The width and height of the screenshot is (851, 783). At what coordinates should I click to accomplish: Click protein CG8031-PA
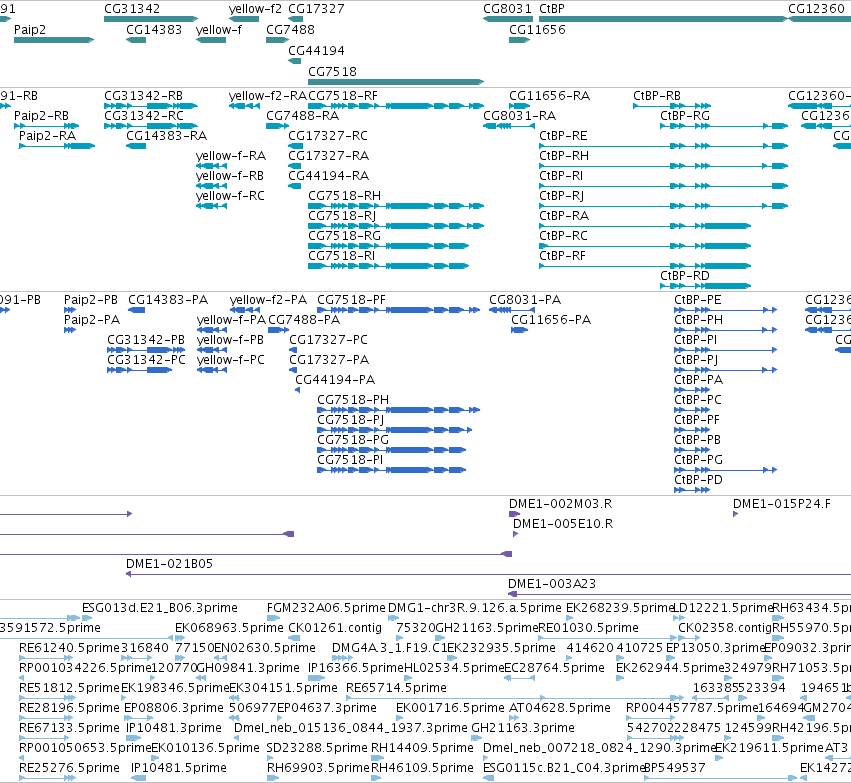pyautogui.click(x=525, y=300)
